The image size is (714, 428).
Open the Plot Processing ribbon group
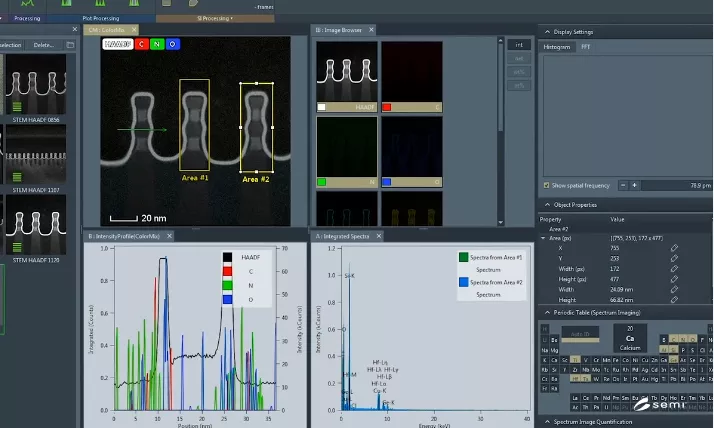pyautogui.click(x=101, y=18)
